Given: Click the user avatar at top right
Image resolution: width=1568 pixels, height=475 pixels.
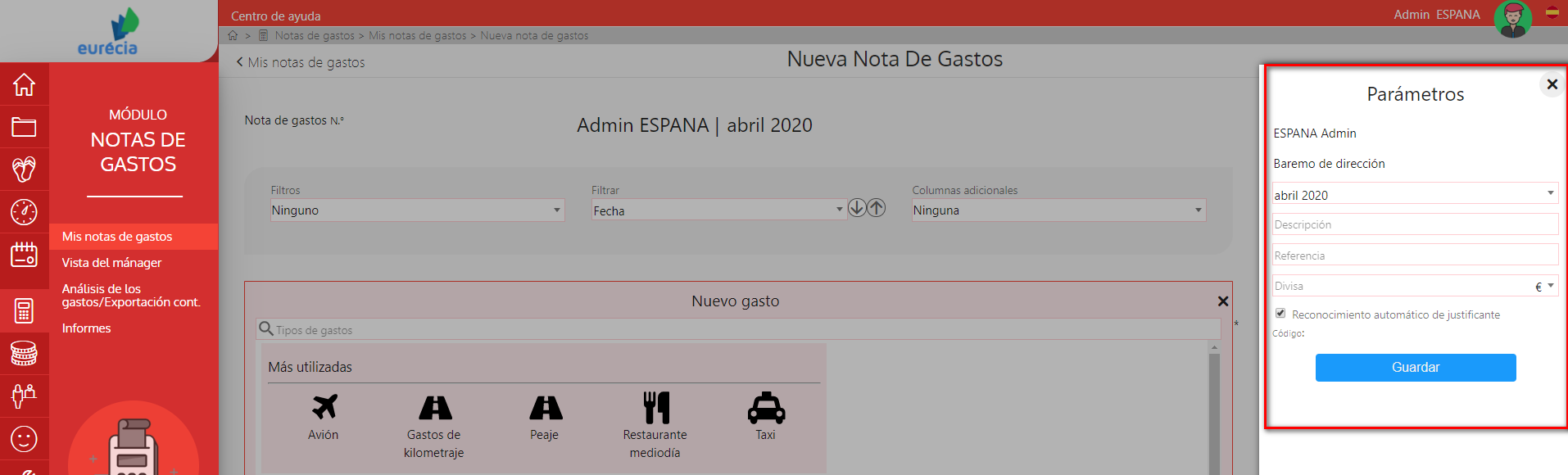Looking at the screenshot, I should 1512,19.
